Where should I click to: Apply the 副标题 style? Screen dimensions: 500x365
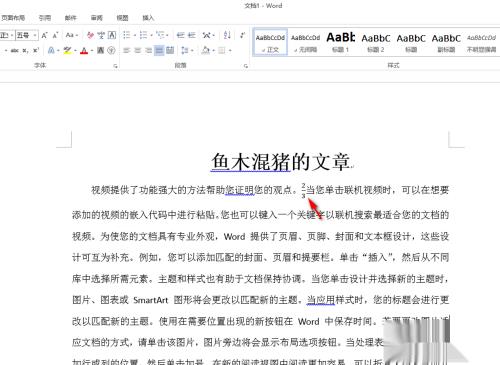pyautogui.click(x=446, y=43)
